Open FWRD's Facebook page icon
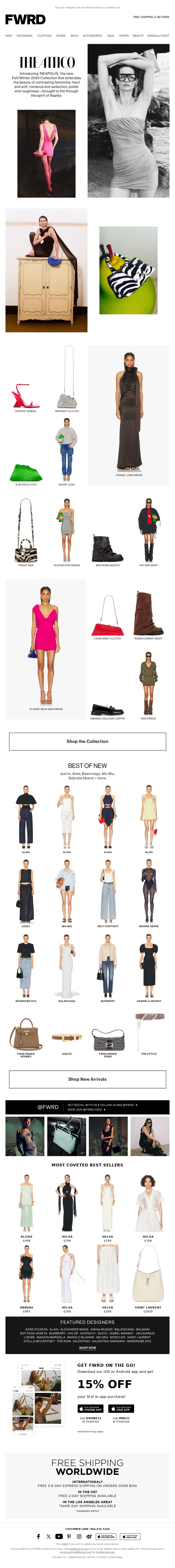Screen dimensions: 175x1568 click(x=38, y=1536)
